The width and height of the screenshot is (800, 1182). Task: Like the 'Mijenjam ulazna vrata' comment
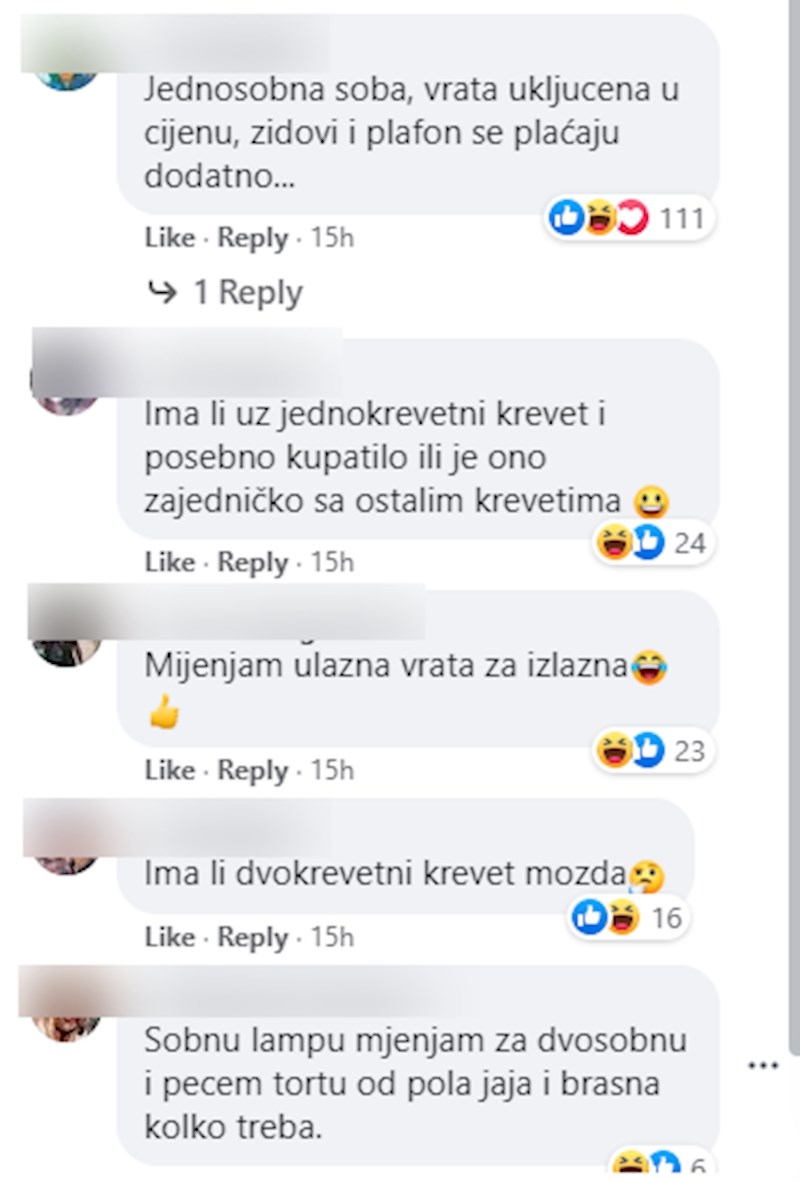coord(170,770)
